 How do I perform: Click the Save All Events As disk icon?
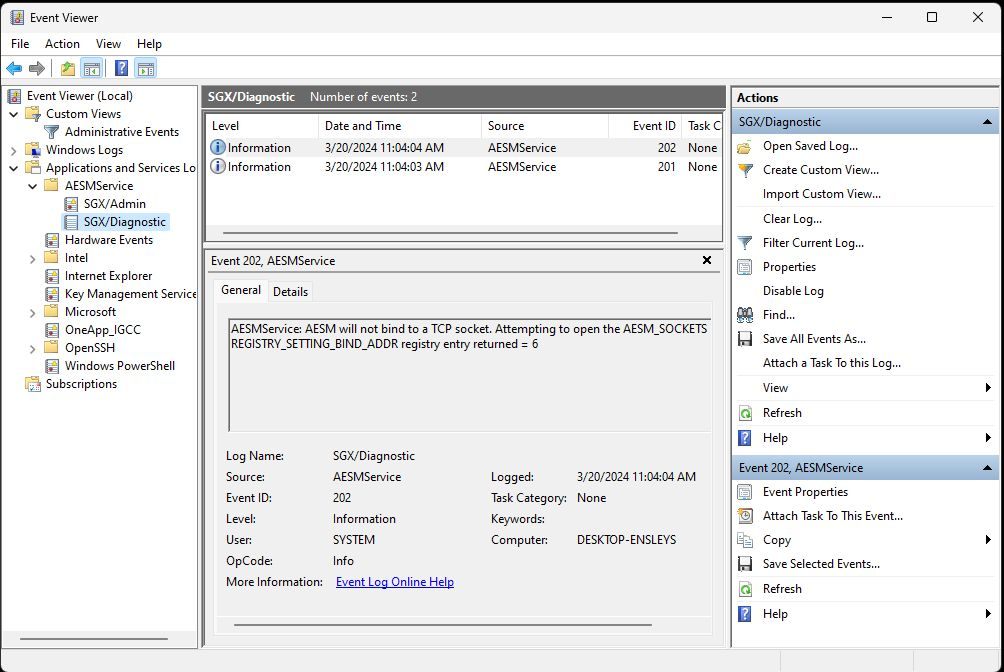coord(745,339)
